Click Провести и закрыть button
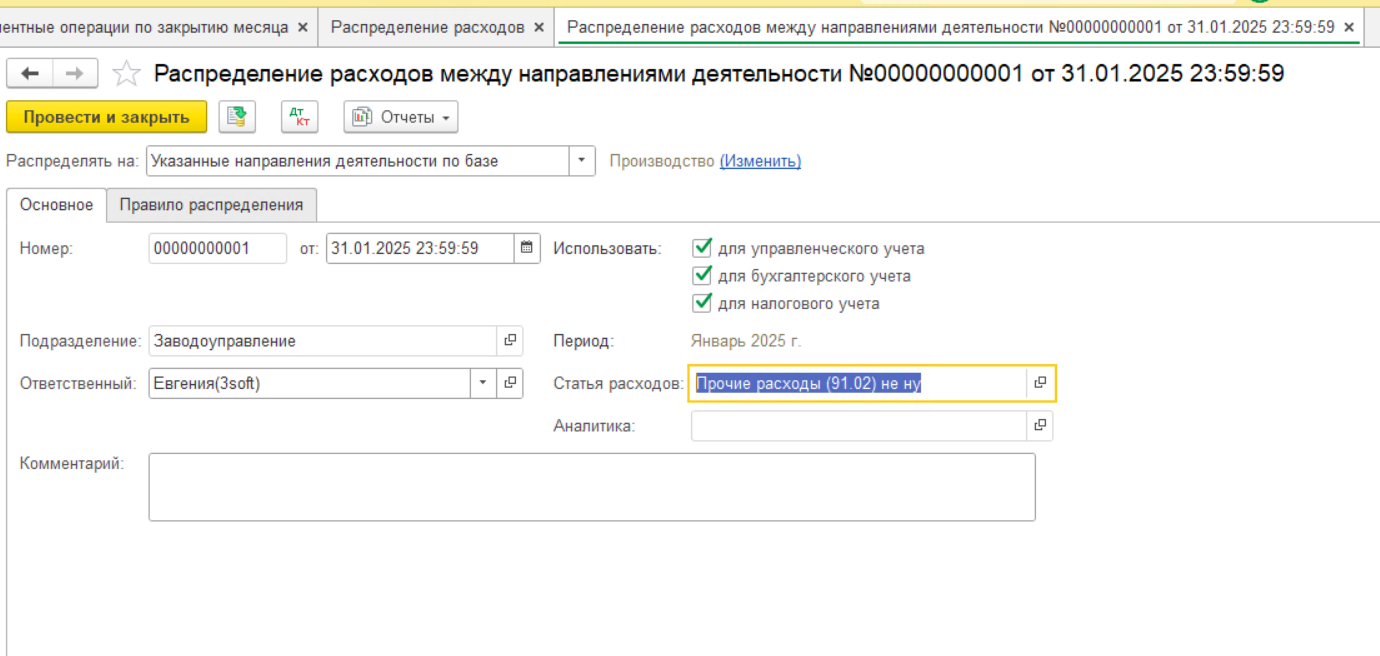The width and height of the screenshot is (1380, 656). coord(106,117)
